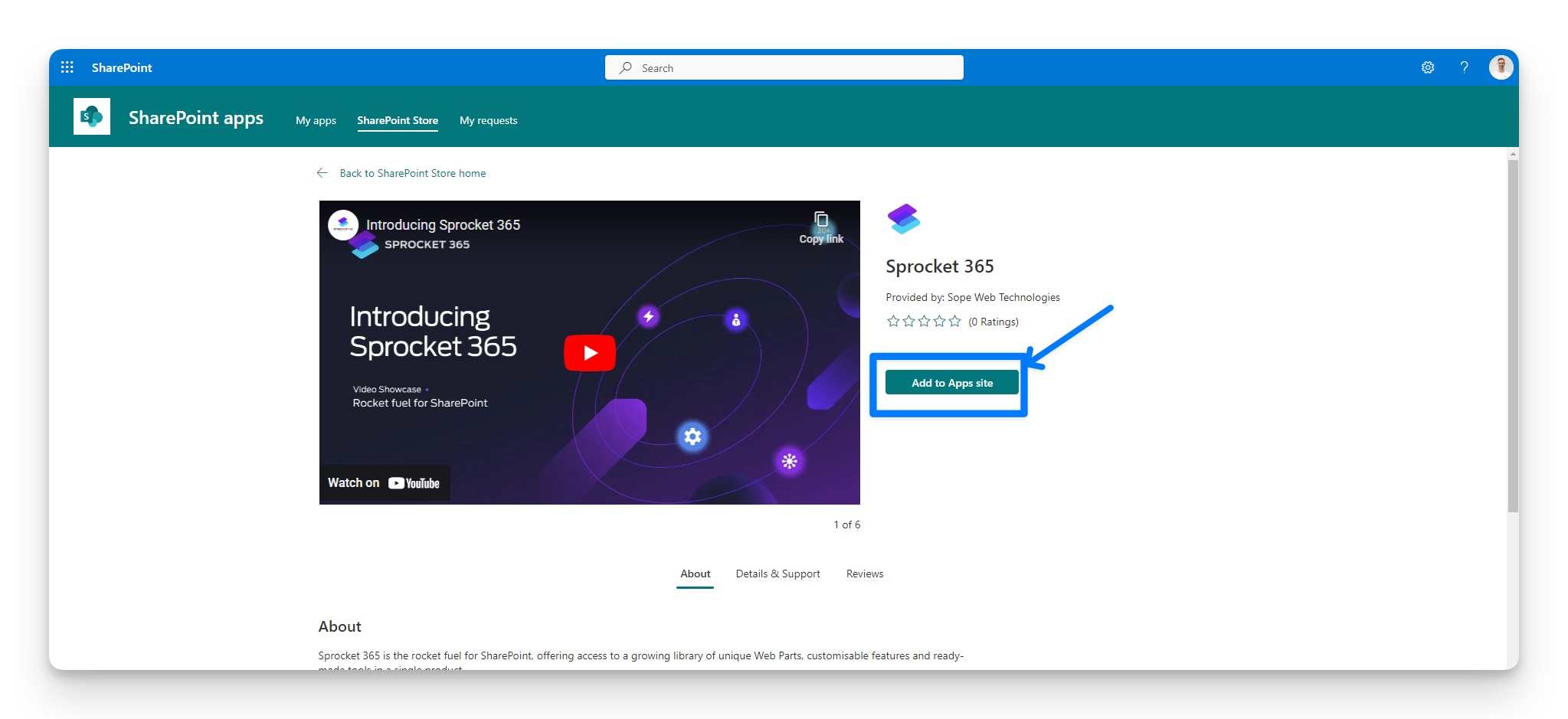Click Back to SharePoint Store home
The height and width of the screenshot is (719, 1568).
[x=412, y=173]
